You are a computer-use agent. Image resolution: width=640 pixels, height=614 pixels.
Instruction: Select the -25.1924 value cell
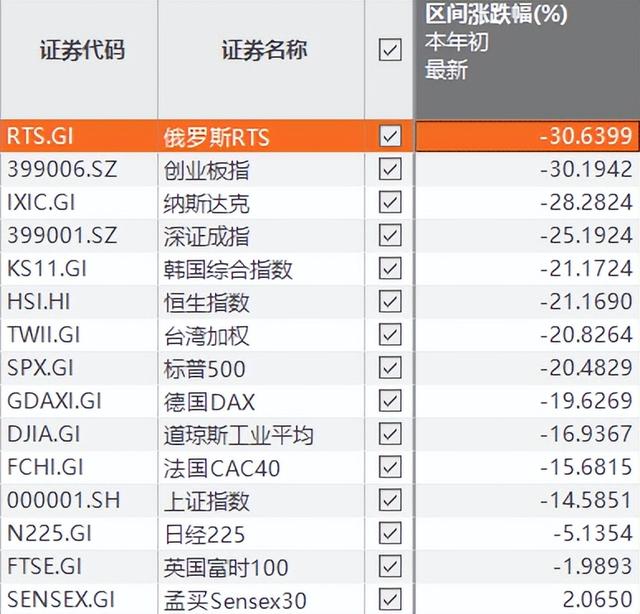[x=527, y=235]
